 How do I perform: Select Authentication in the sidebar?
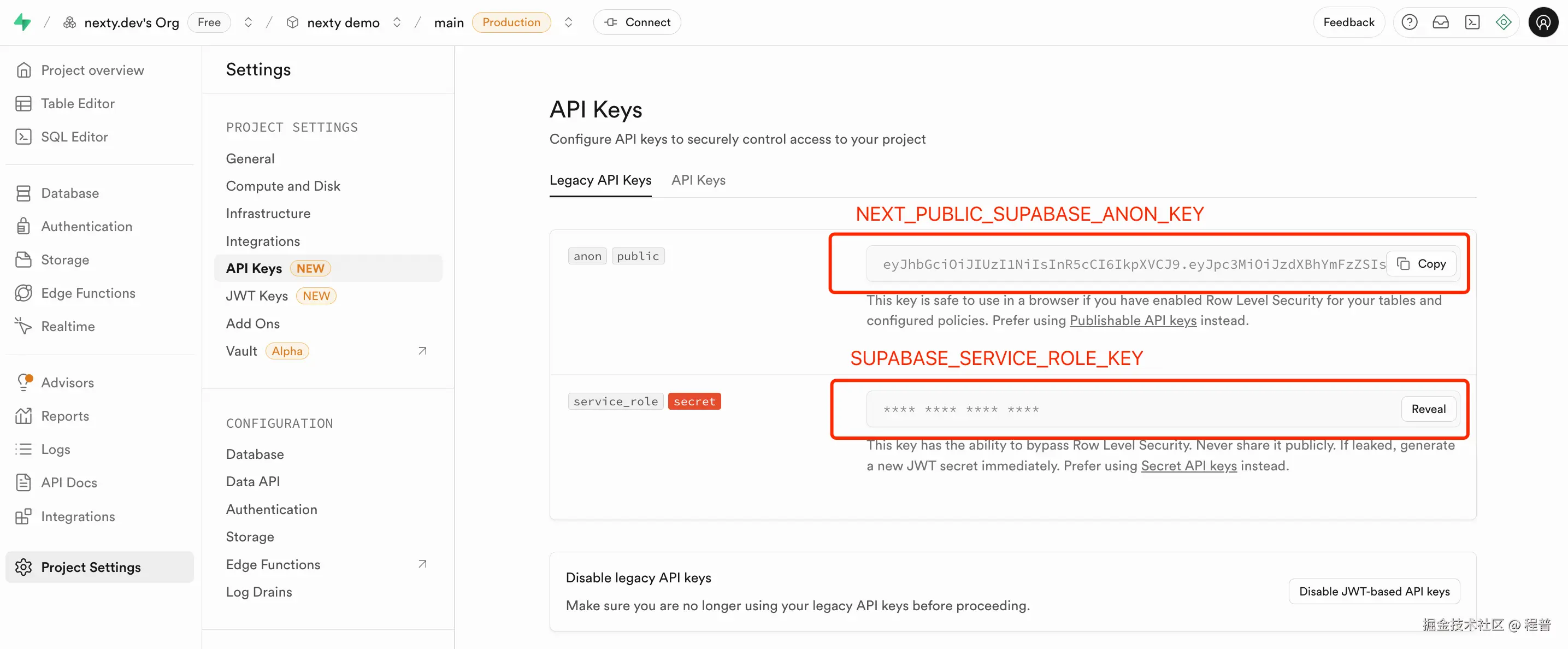[x=86, y=226]
